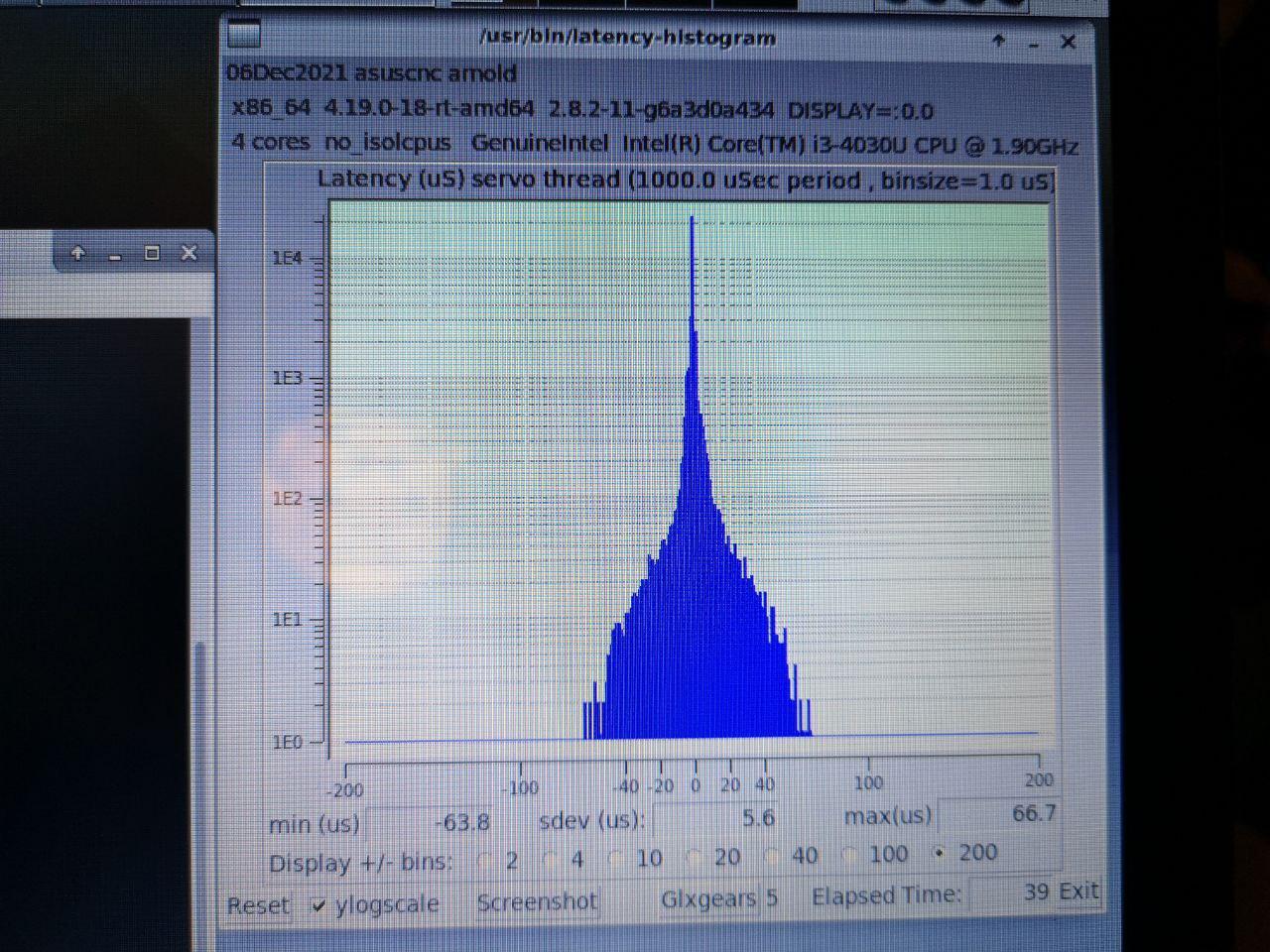The image size is (1270, 952).
Task: Click the 1E0 y-axis label
Action: [287, 742]
